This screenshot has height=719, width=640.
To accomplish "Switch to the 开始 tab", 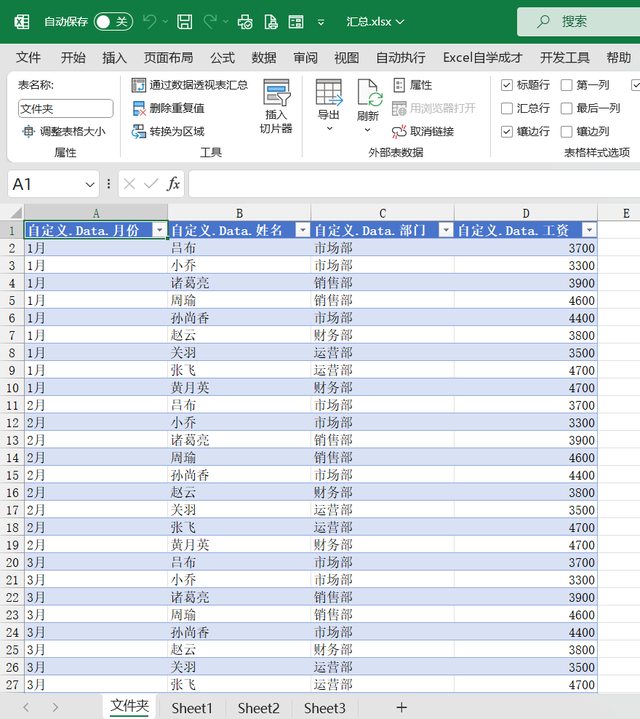I will (x=73, y=58).
